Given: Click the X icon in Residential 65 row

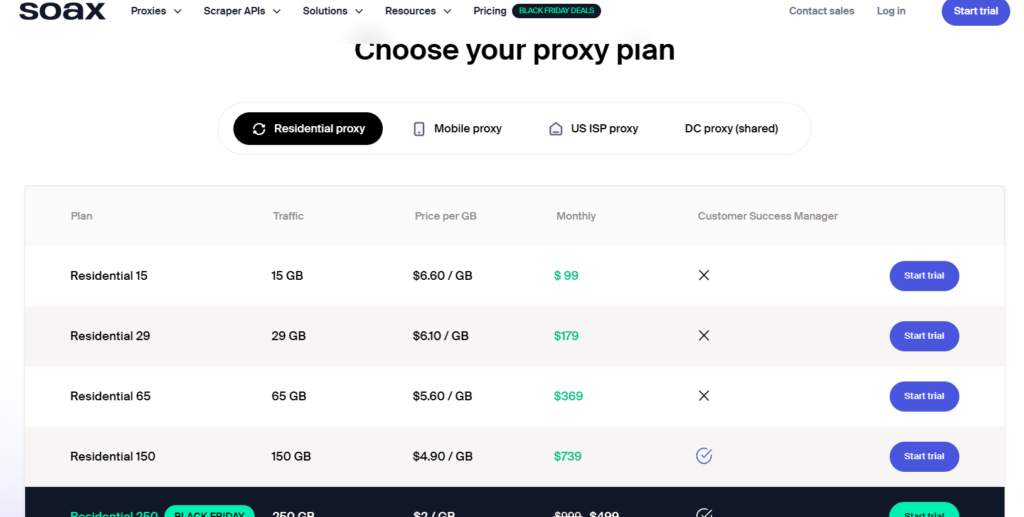Looking at the screenshot, I should [x=704, y=396].
